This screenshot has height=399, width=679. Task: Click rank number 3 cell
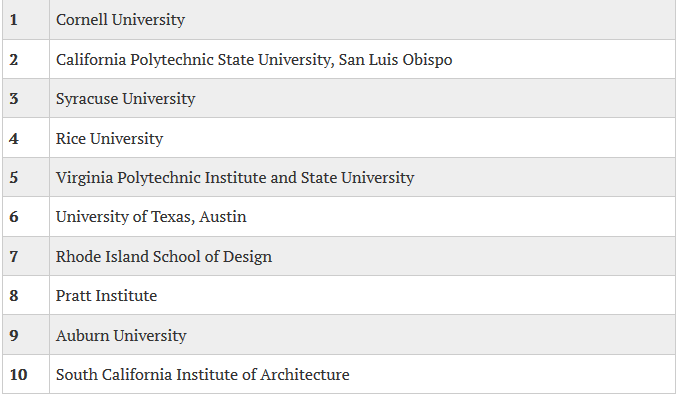26,98
